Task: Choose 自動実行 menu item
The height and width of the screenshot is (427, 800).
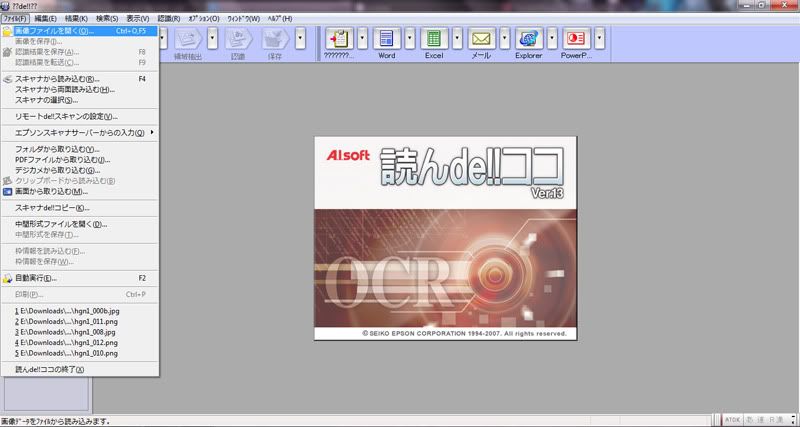Action: coord(80,278)
